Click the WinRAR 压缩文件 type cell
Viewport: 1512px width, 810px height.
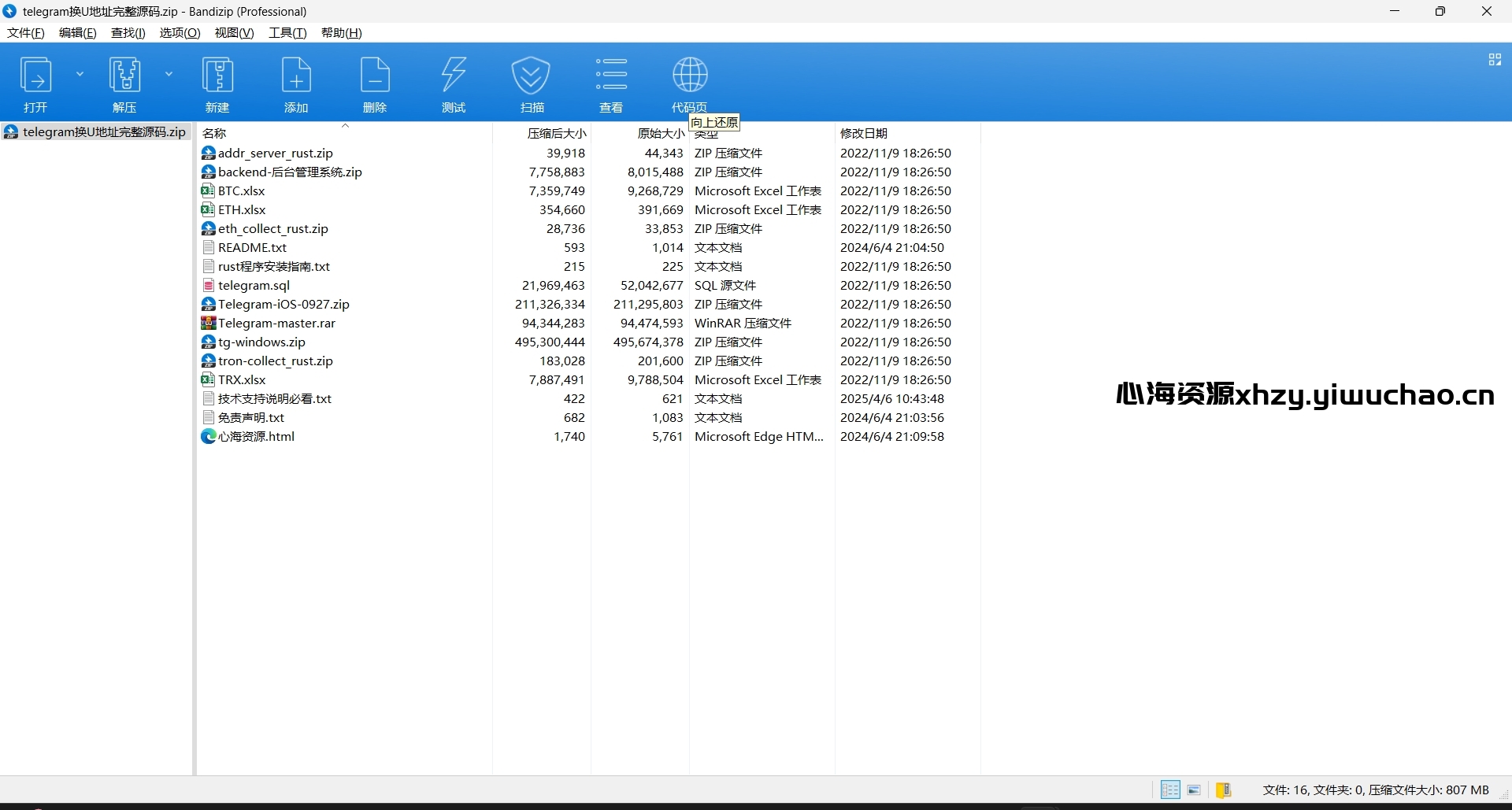[x=743, y=323]
